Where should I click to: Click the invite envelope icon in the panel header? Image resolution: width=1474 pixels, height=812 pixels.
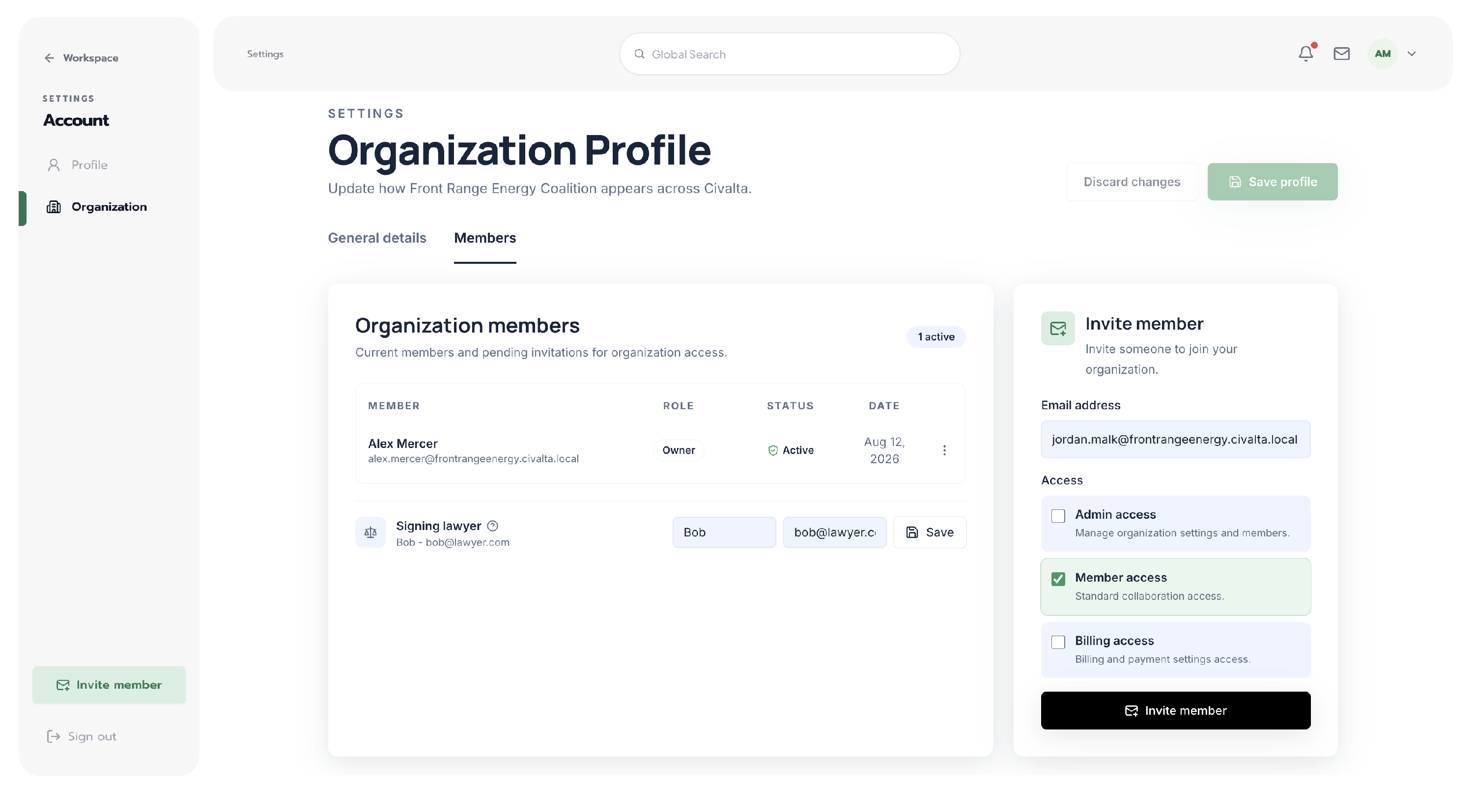click(1057, 329)
